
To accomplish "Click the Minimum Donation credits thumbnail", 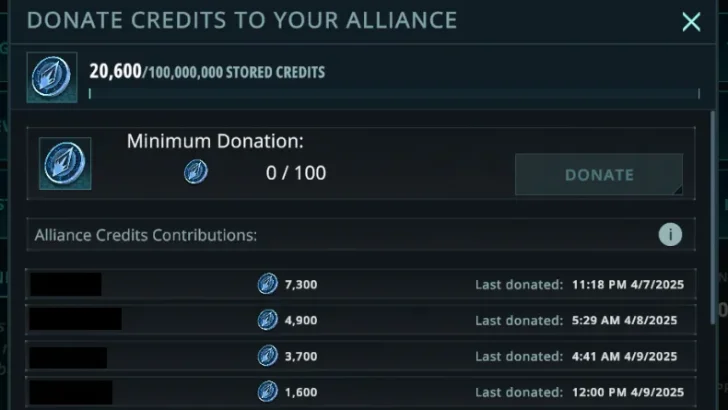I will 65,164.
